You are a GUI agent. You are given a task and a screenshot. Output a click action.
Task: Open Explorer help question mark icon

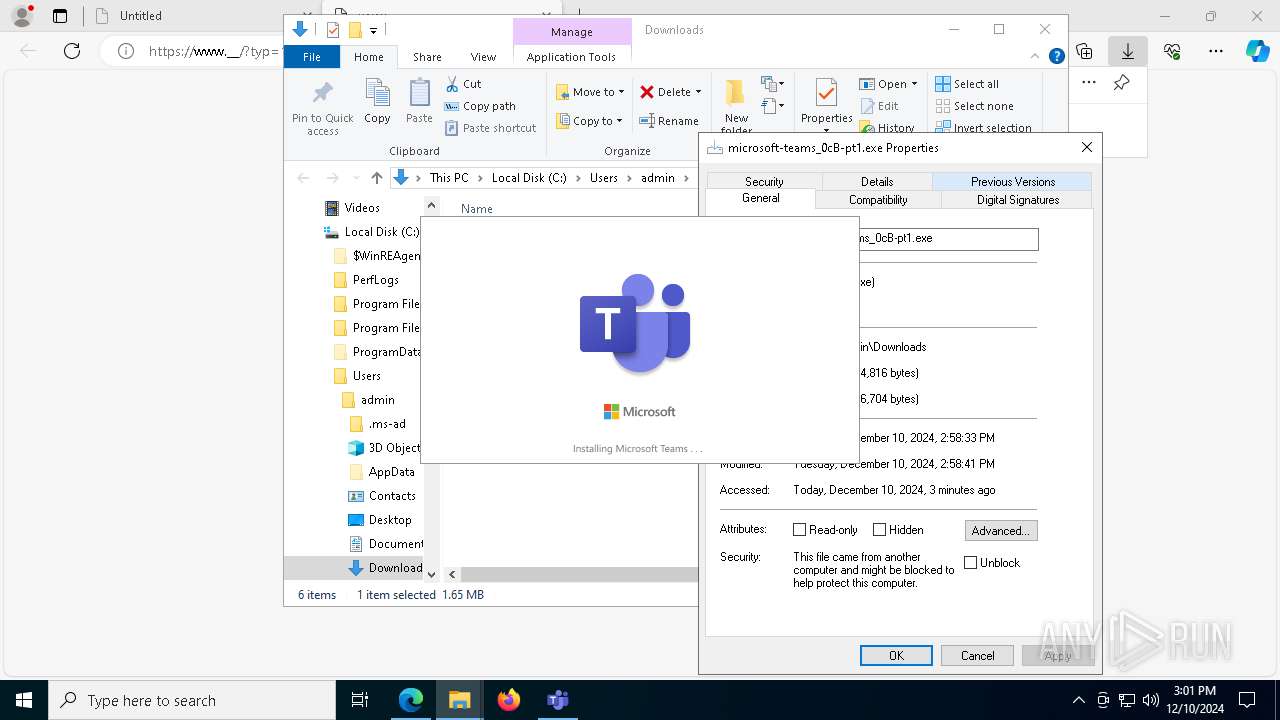click(x=1056, y=57)
